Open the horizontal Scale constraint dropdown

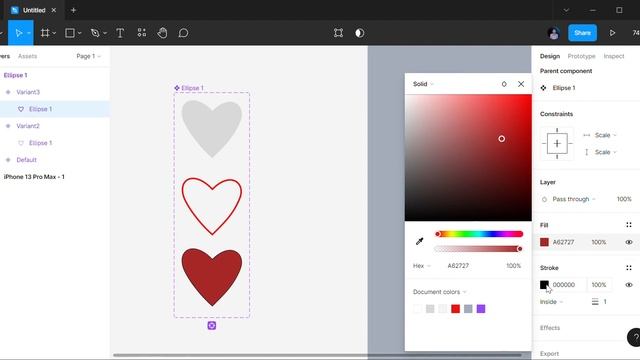pos(605,135)
